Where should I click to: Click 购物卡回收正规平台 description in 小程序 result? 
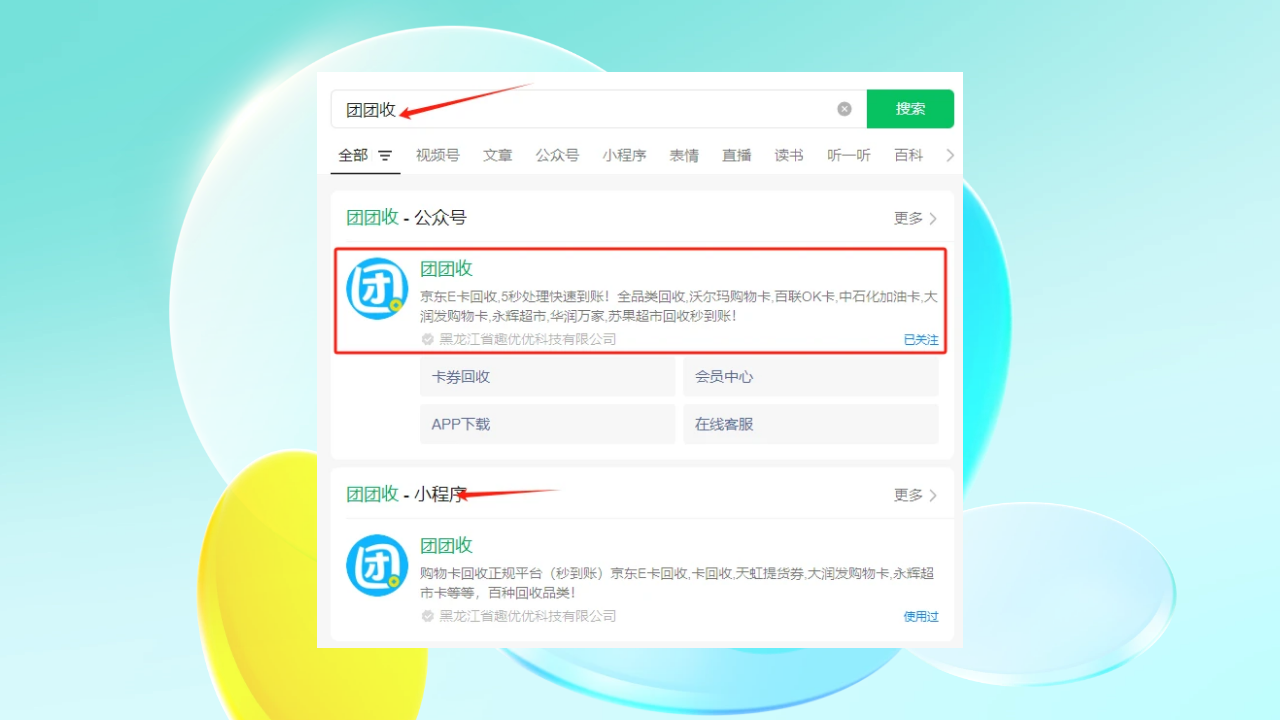(x=677, y=583)
